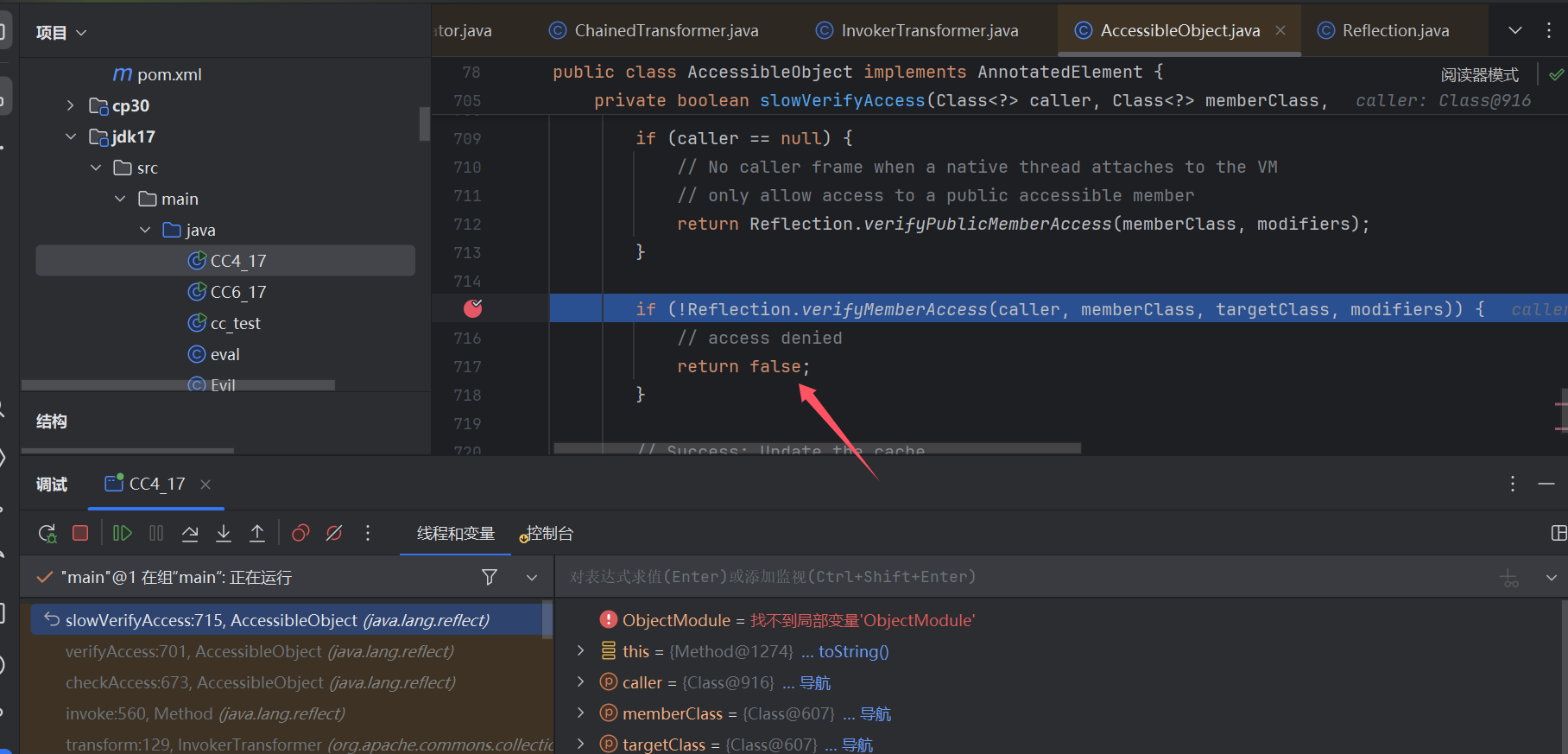
Task: Open the debug layout settings icon
Action: (1559, 534)
